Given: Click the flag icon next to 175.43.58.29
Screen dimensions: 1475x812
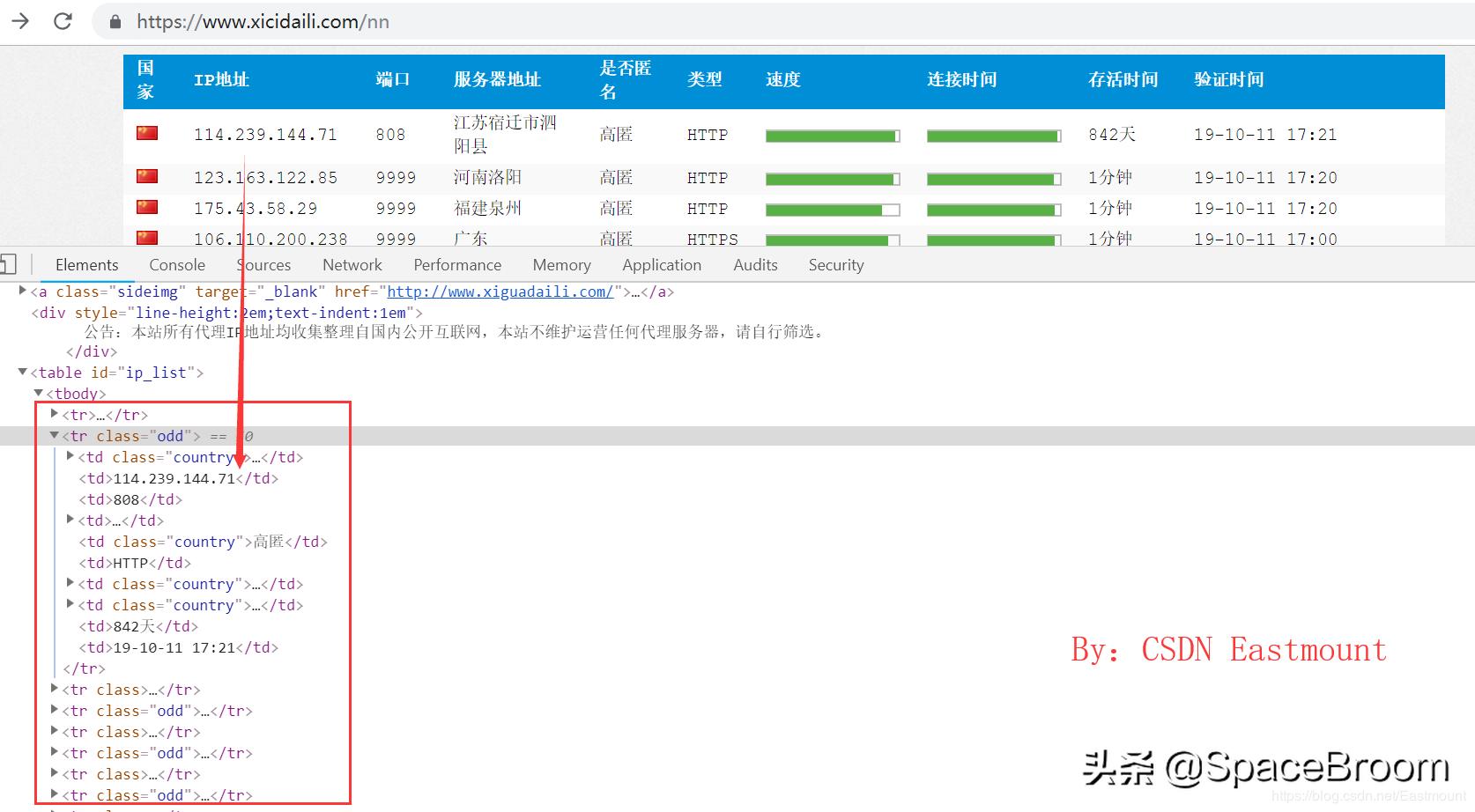Looking at the screenshot, I should click(x=146, y=207).
